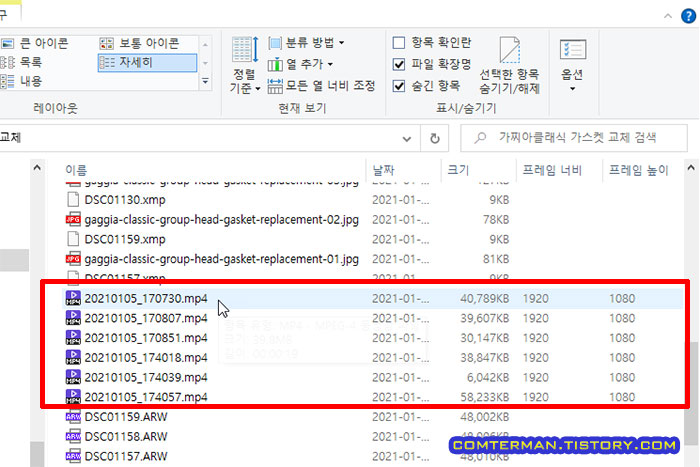The height and width of the screenshot is (467, 700).
Task: Select file DSC01130.xmp
Action: click(125, 200)
